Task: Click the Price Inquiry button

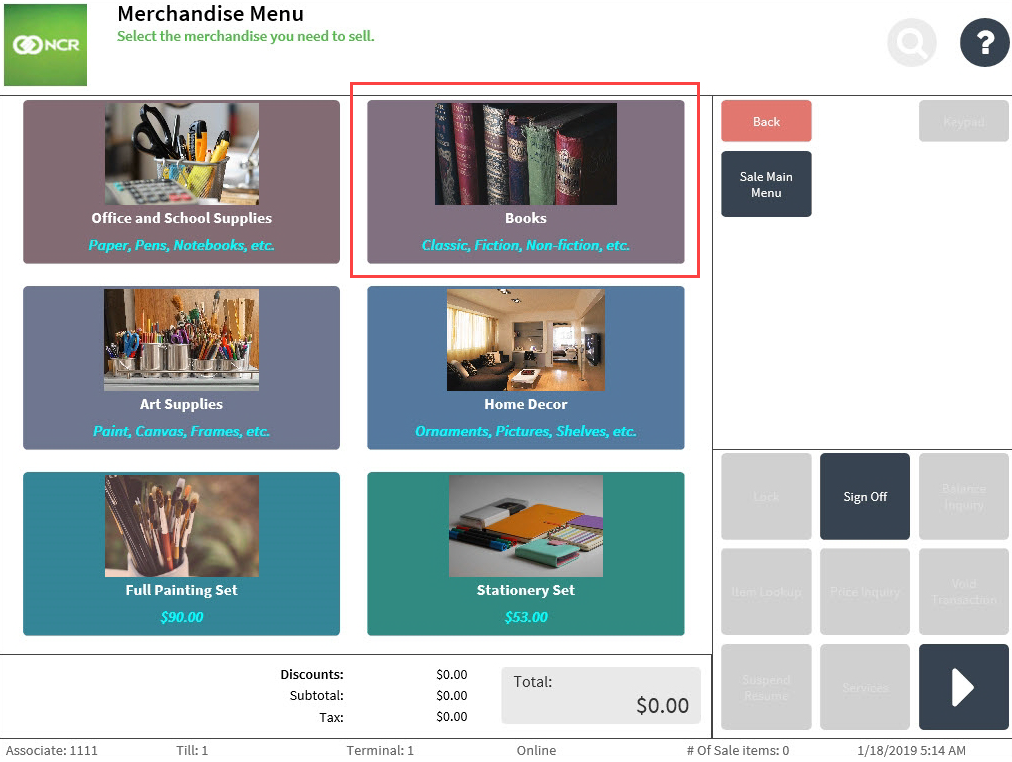Action: tap(865, 592)
